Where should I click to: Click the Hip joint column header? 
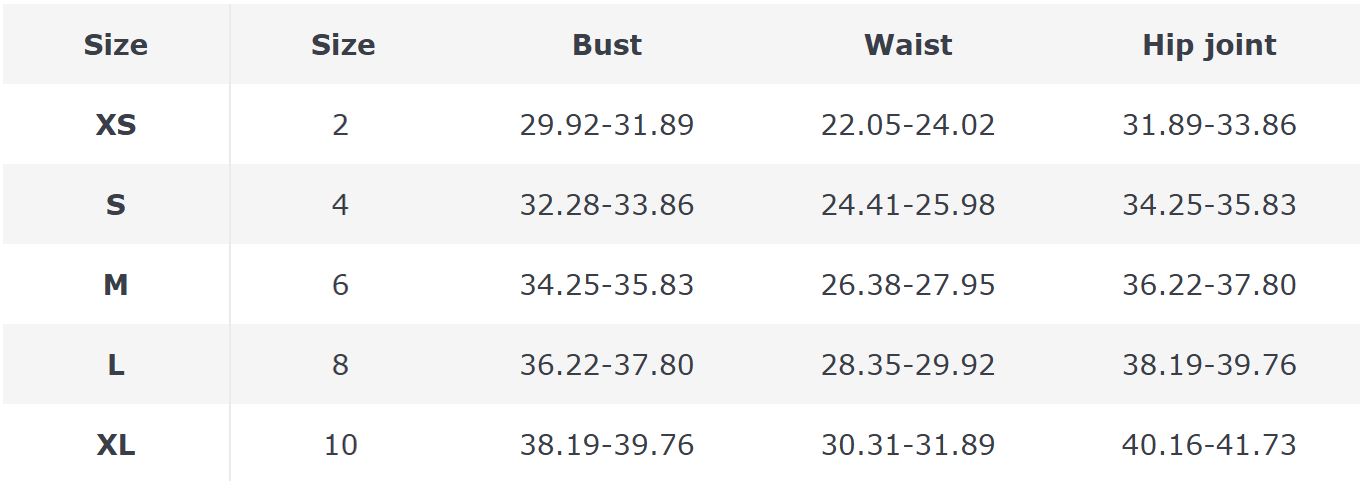tap(1209, 45)
